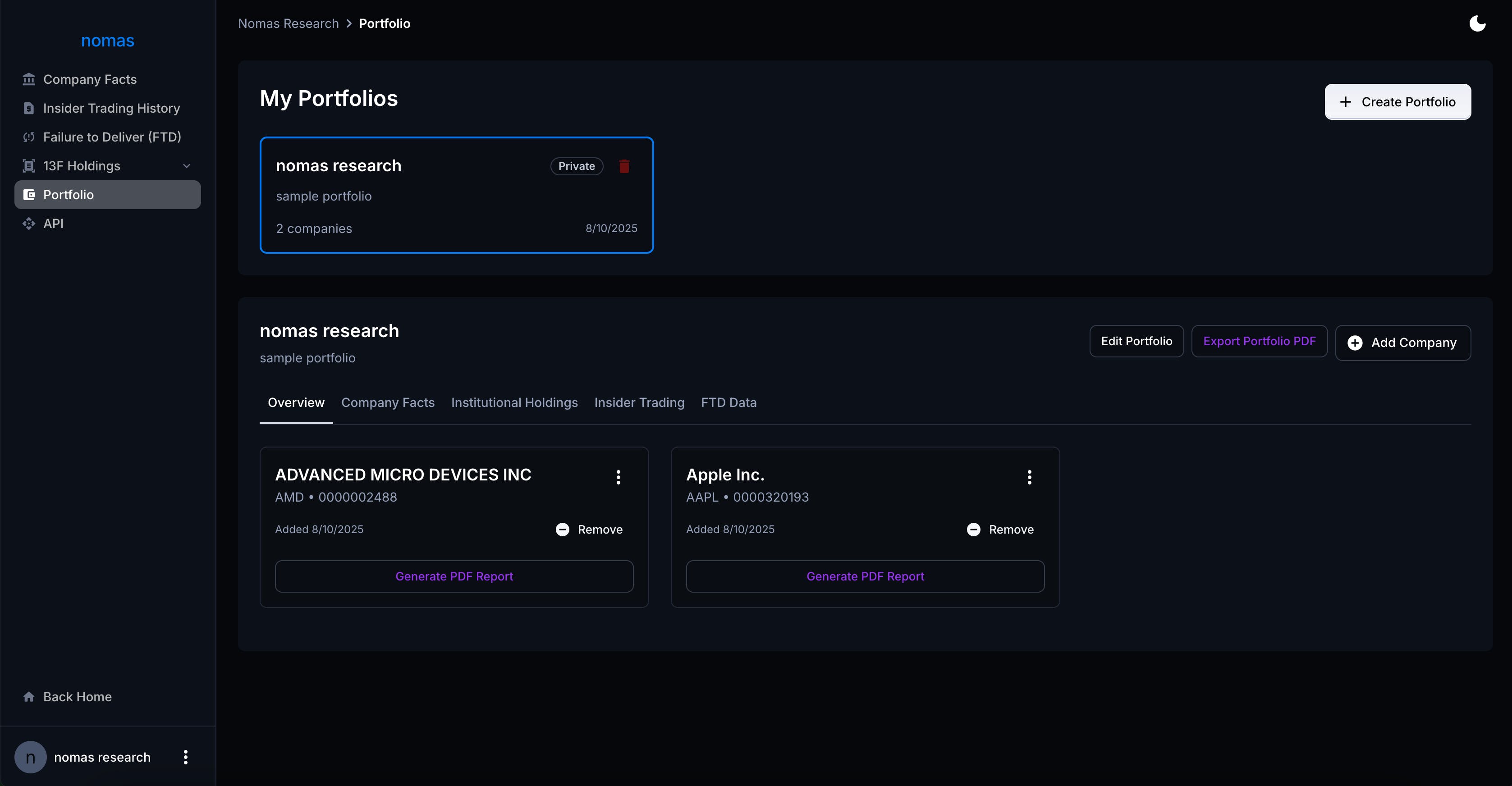The width and height of the screenshot is (1512, 786).
Task: Remove Apple Inc. from portfolio
Action: tap(1000, 530)
